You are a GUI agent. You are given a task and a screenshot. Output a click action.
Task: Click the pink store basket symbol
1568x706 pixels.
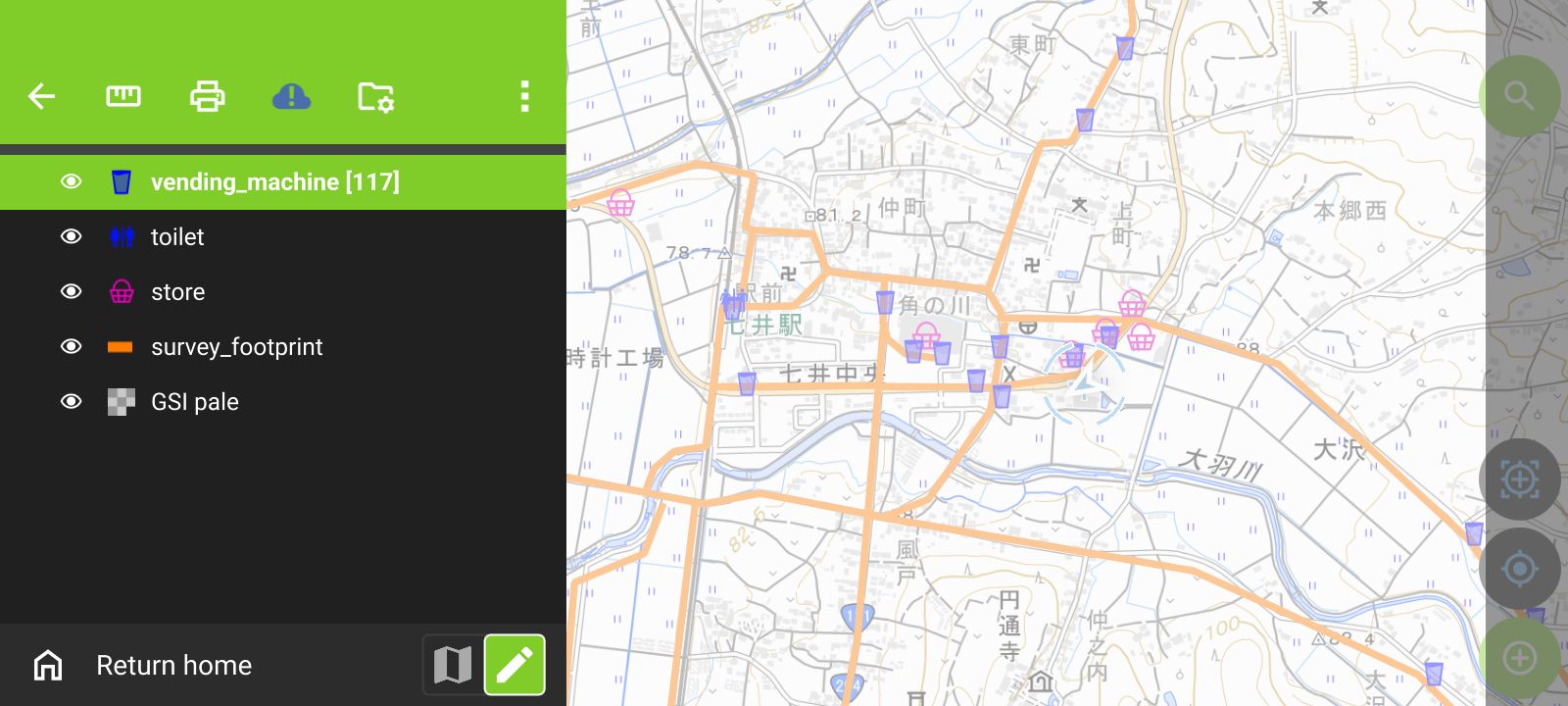point(122,291)
